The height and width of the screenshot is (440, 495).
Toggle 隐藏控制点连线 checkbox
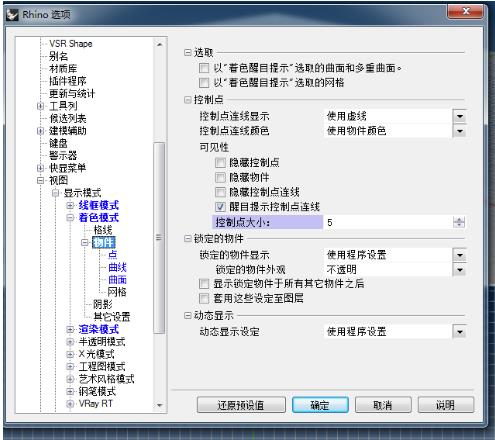click(x=220, y=192)
